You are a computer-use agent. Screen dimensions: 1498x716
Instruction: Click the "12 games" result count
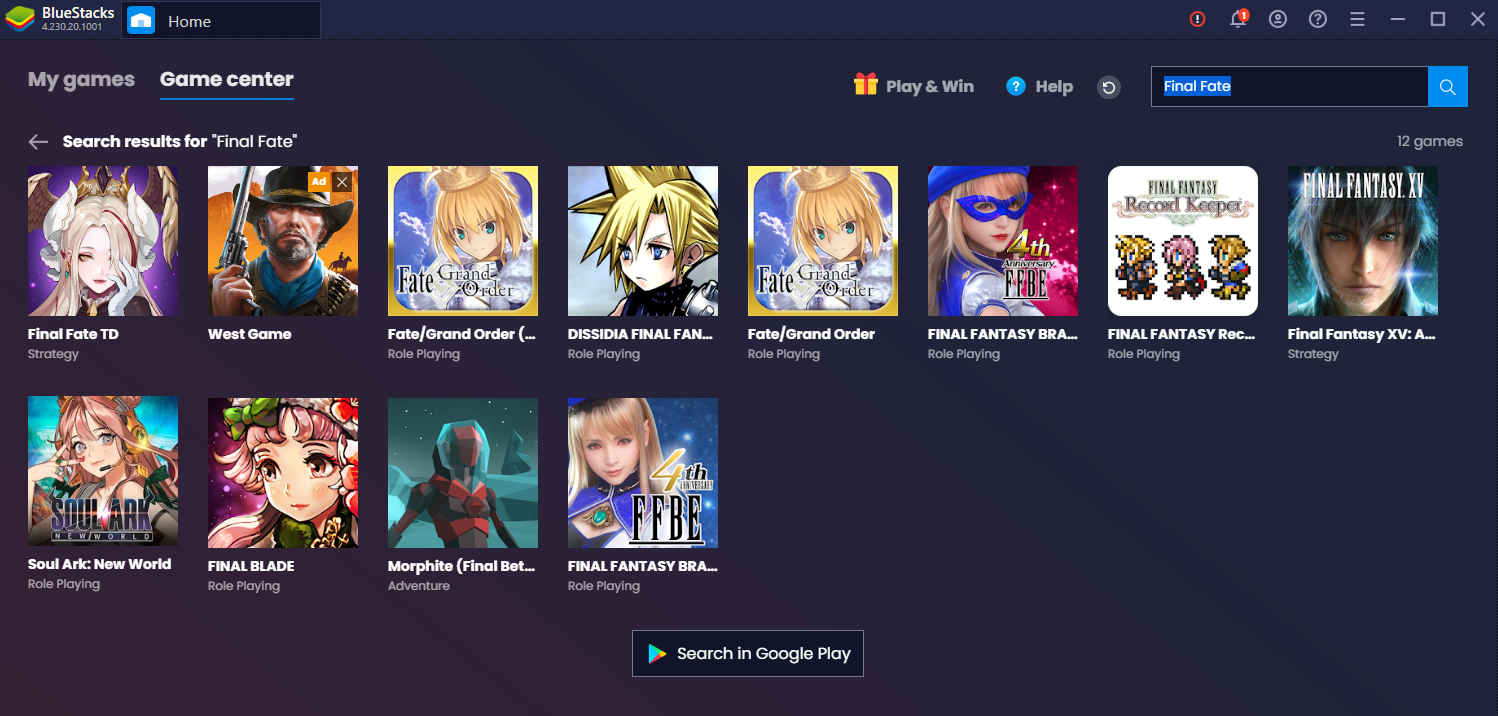click(x=1430, y=142)
